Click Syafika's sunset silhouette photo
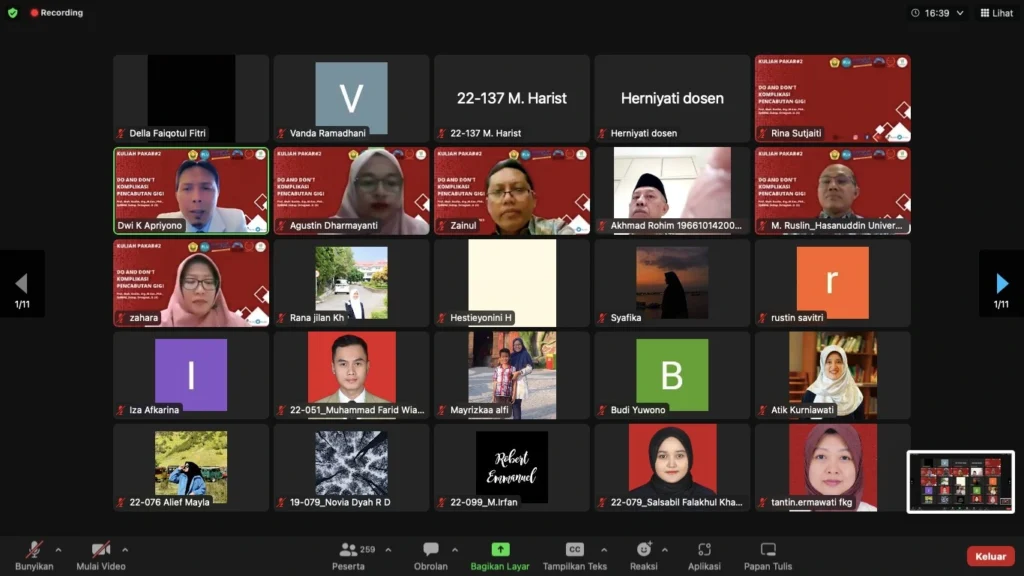1024x576 pixels. (x=672, y=282)
